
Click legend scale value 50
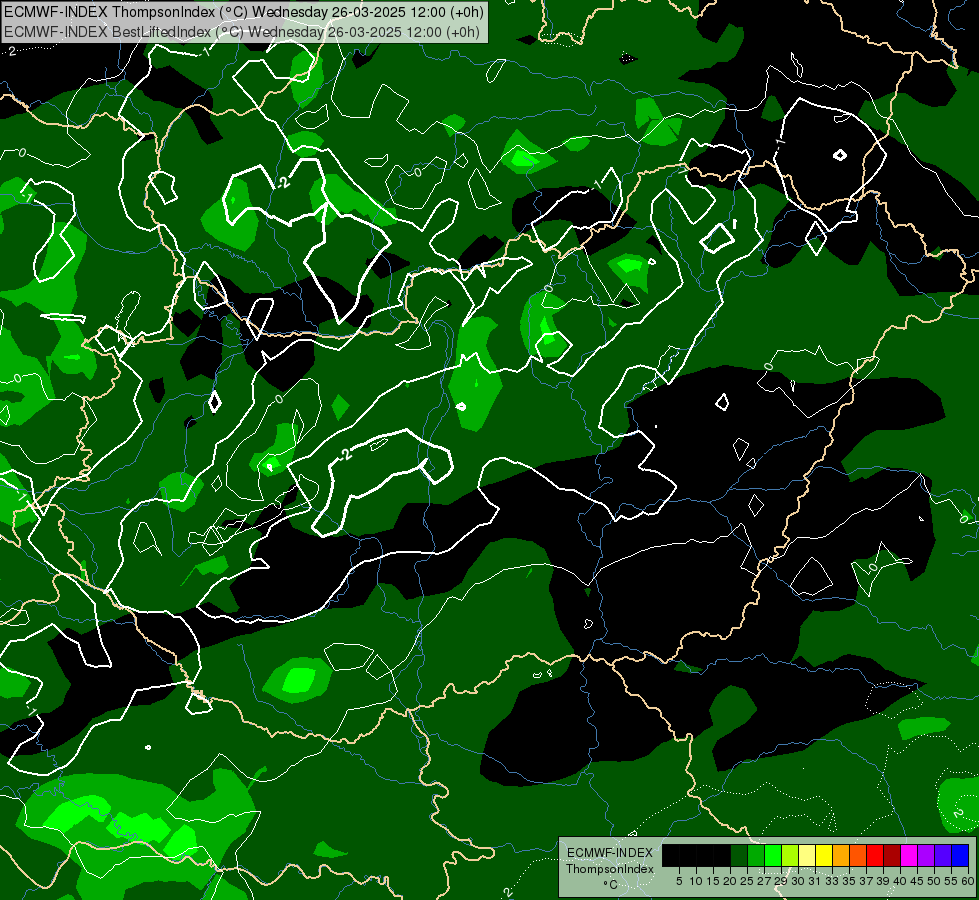tap(934, 881)
